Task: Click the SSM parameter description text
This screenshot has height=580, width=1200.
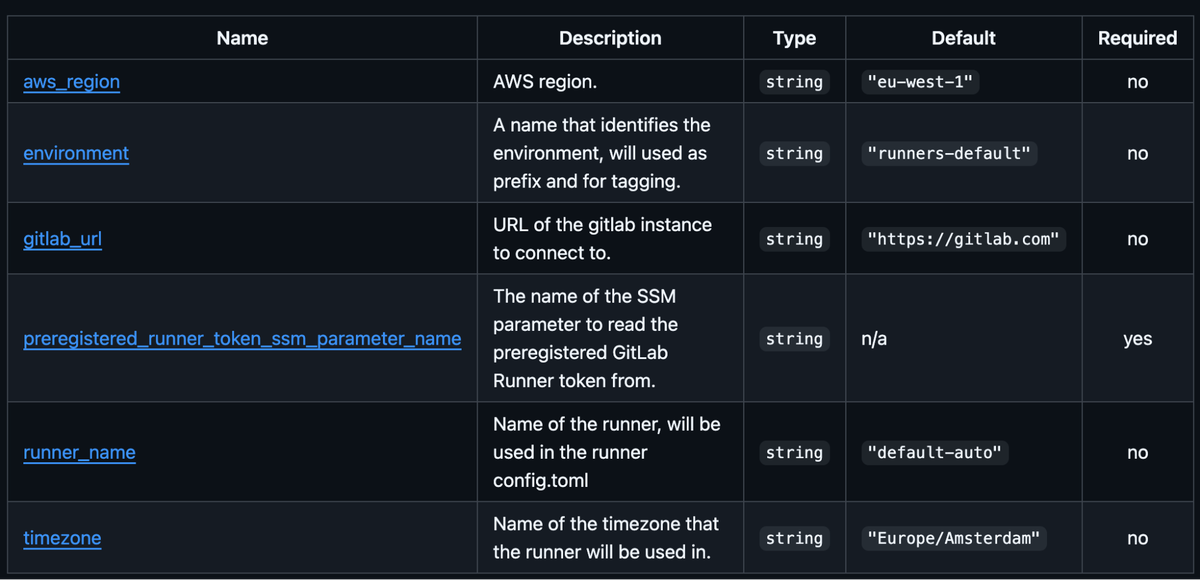Action: point(586,339)
